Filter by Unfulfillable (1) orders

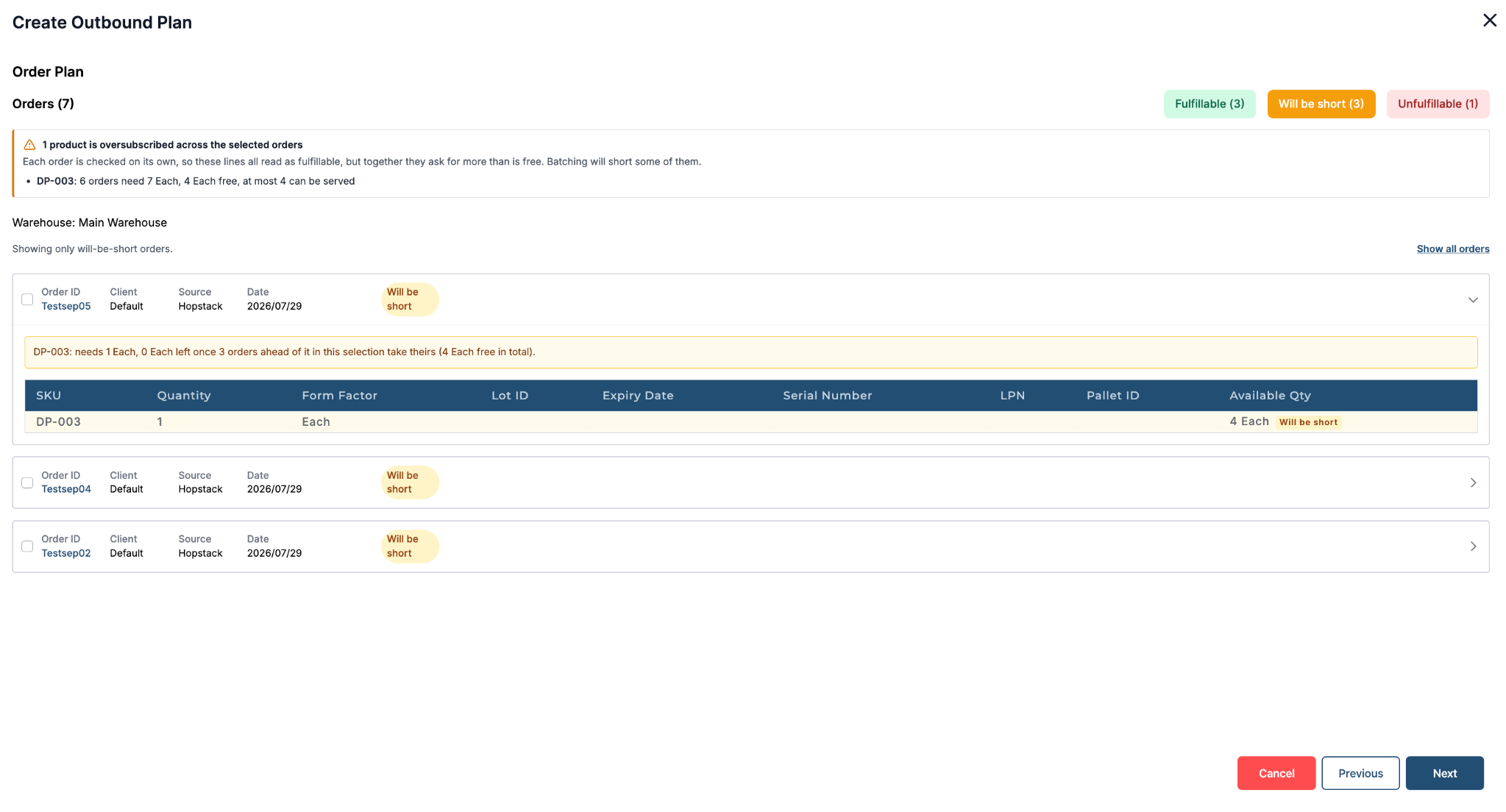[1438, 104]
